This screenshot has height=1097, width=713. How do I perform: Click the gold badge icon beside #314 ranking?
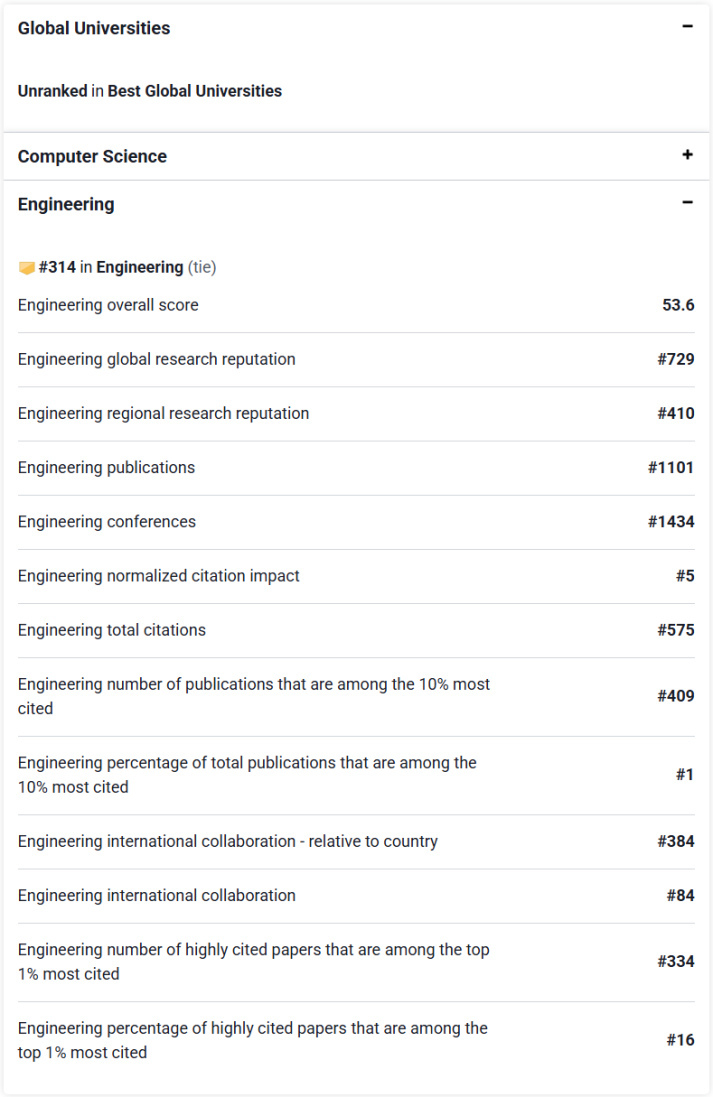tap(27, 266)
